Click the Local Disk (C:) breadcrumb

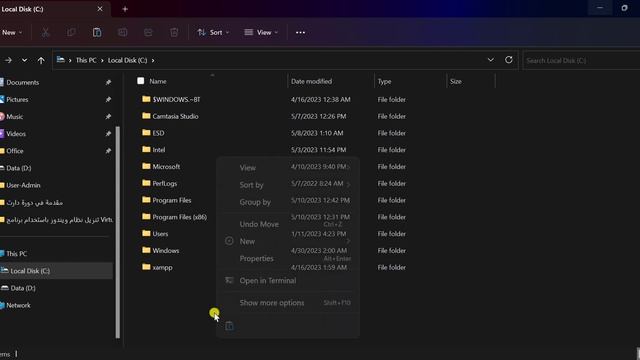(127, 60)
